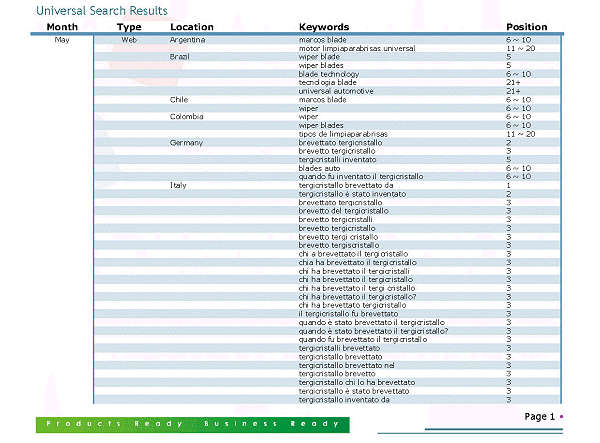Click the Germany location cell
600x443 pixels.
[186, 143]
